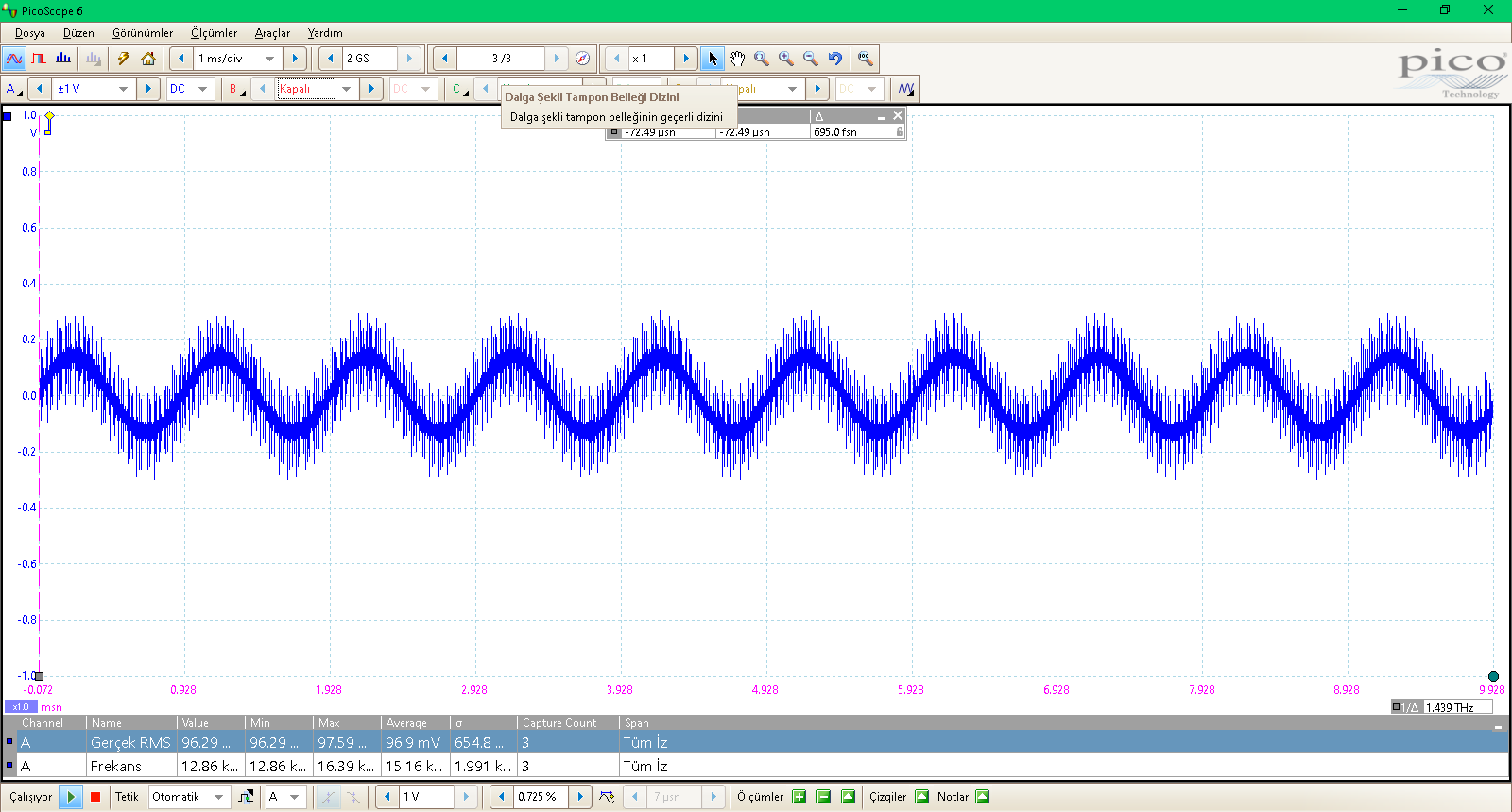1512x812 pixels.
Task: Click the x1.0 axis scale button
Action: click(21, 707)
